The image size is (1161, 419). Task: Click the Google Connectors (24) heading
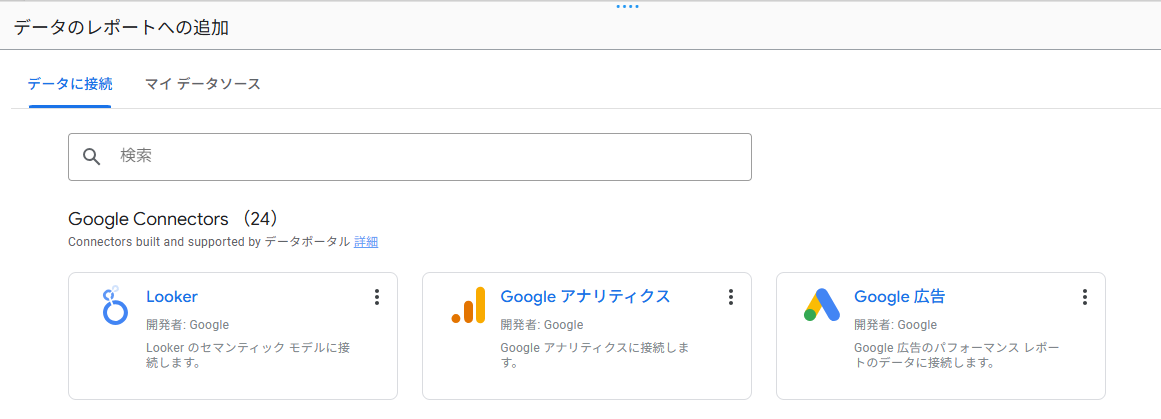point(173,219)
